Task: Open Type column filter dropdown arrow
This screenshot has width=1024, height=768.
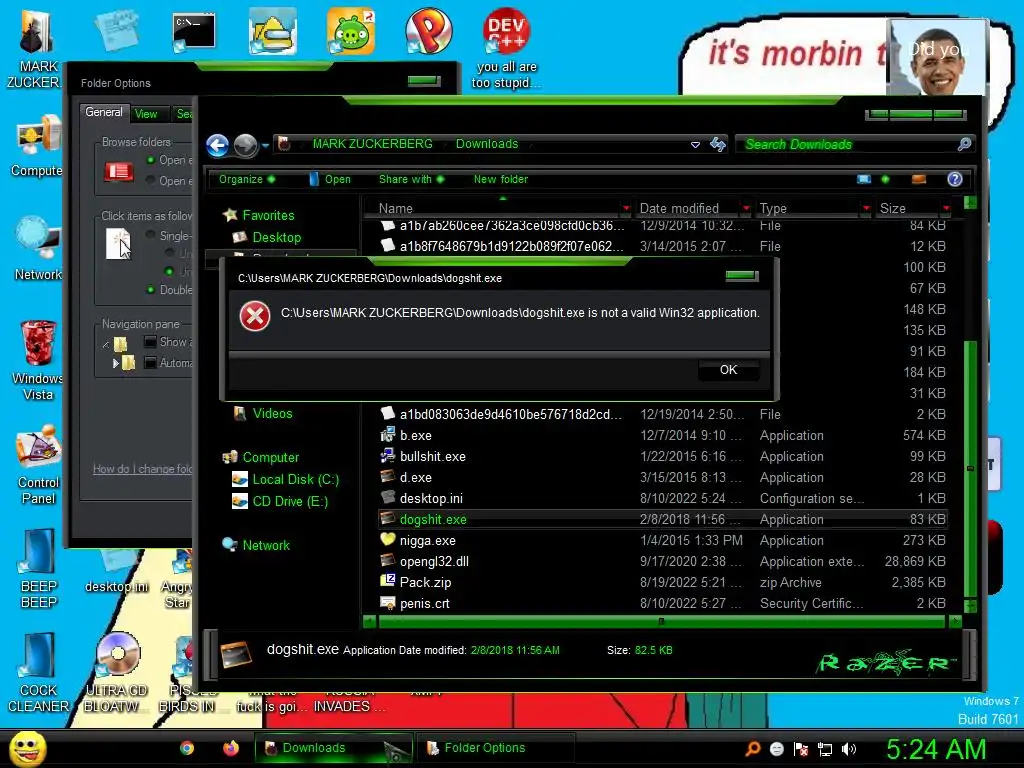Action: pos(866,208)
